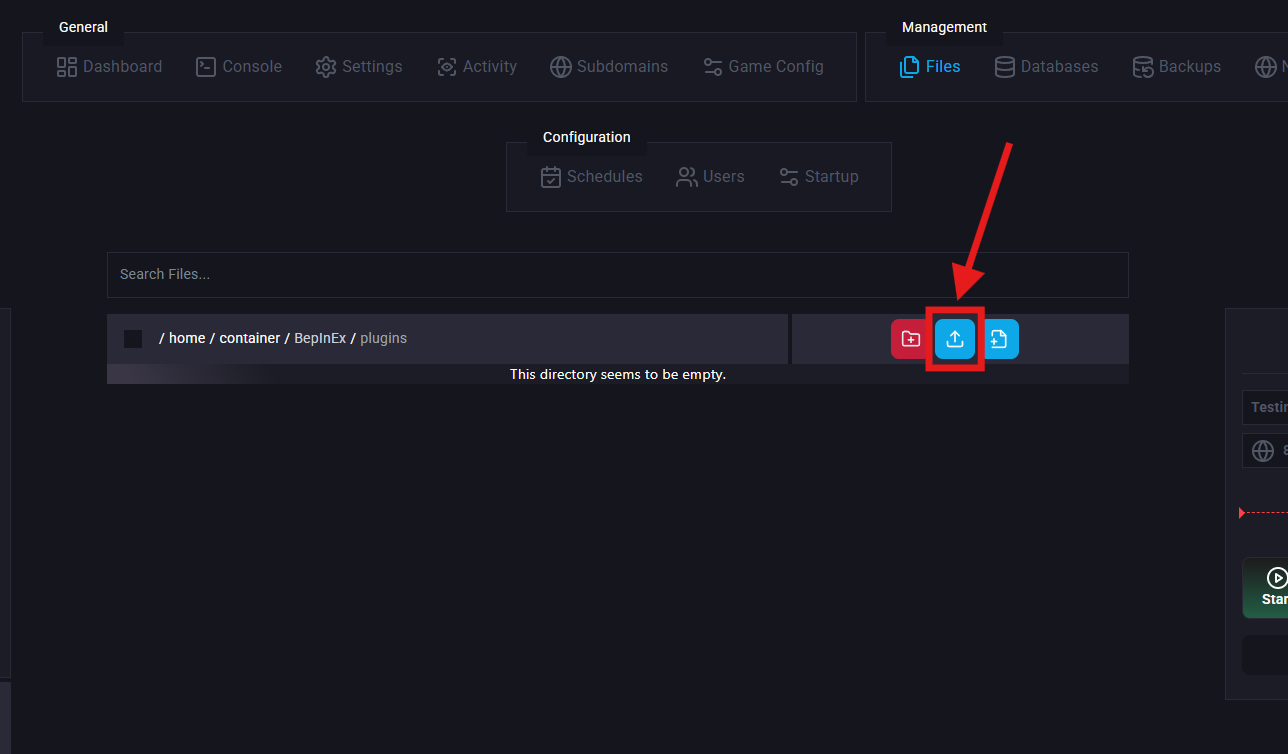
Task: Start the server with the Start button
Action: (1266, 588)
